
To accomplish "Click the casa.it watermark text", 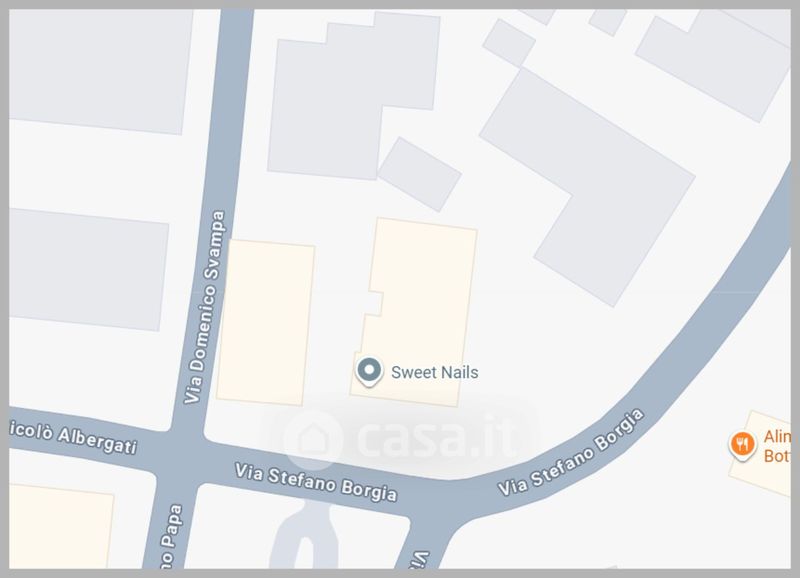I will pos(435,440).
